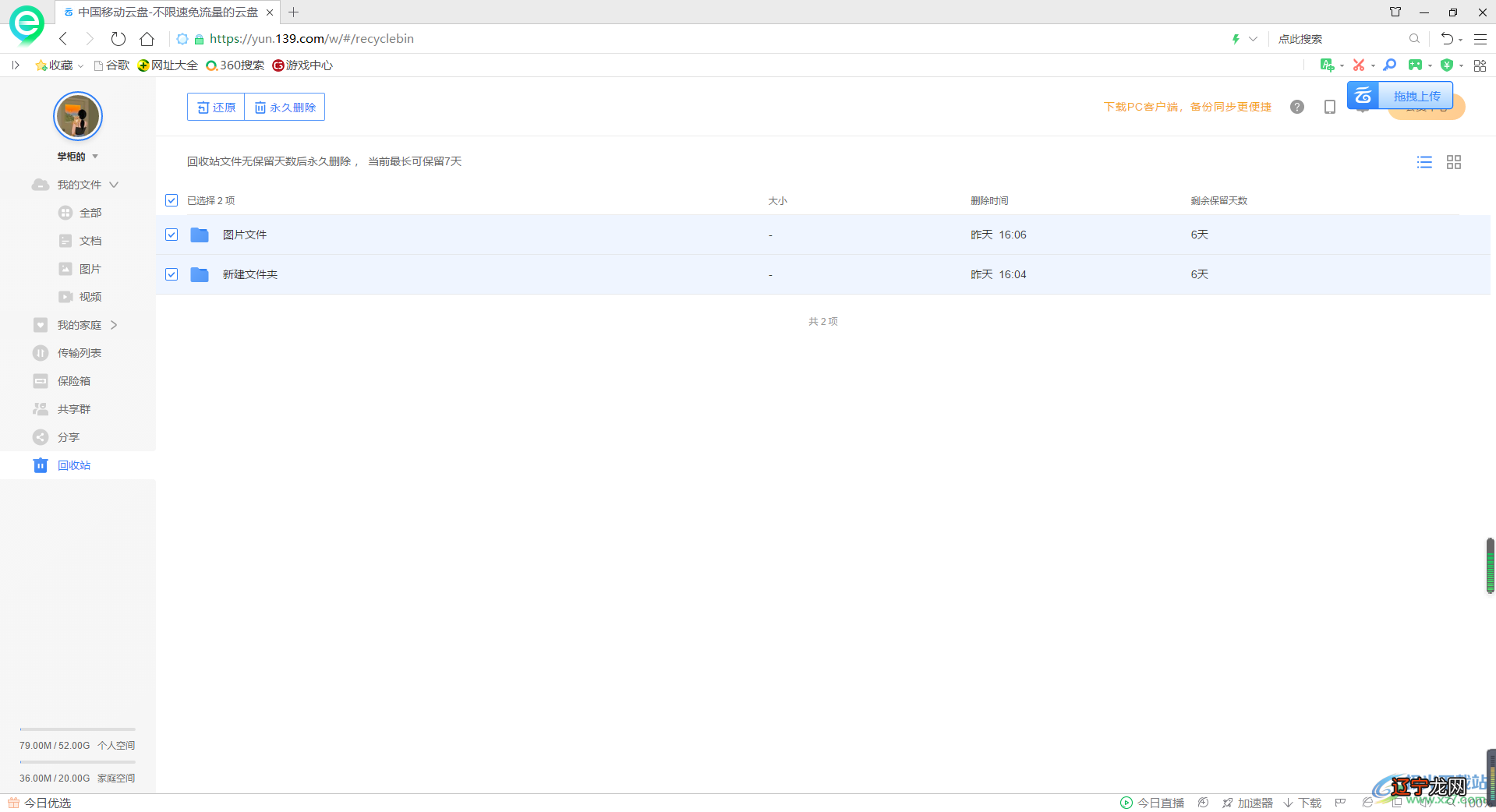
Task: Click the user avatar picture
Action: click(x=77, y=117)
